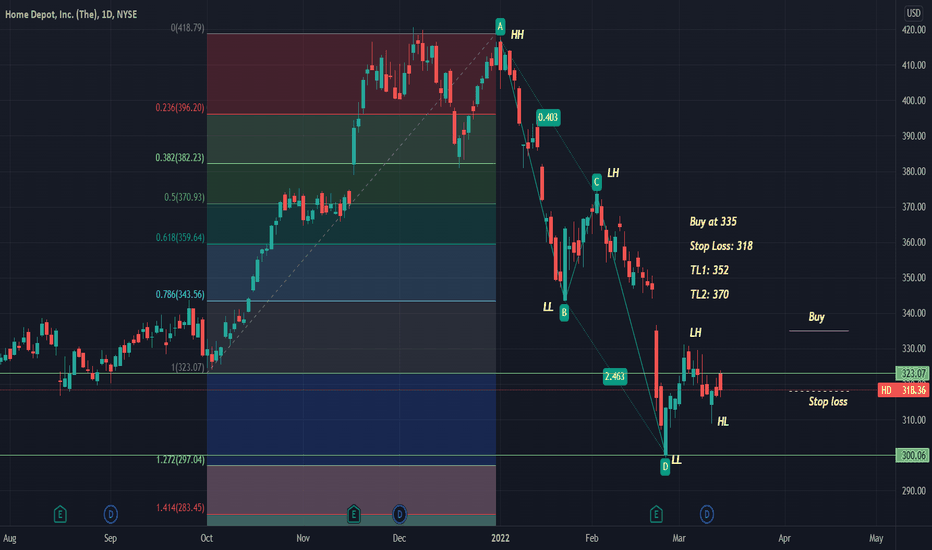Click the HL label near March candles
932x550 pixels.
click(723, 422)
